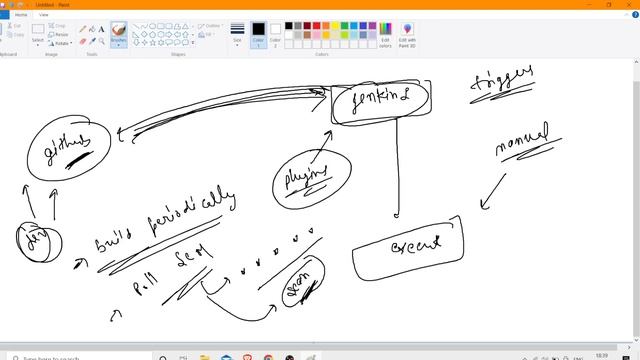The width and height of the screenshot is (640, 360).
Task: Open the Size line thickness dropdown
Action: pyautogui.click(x=237, y=35)
